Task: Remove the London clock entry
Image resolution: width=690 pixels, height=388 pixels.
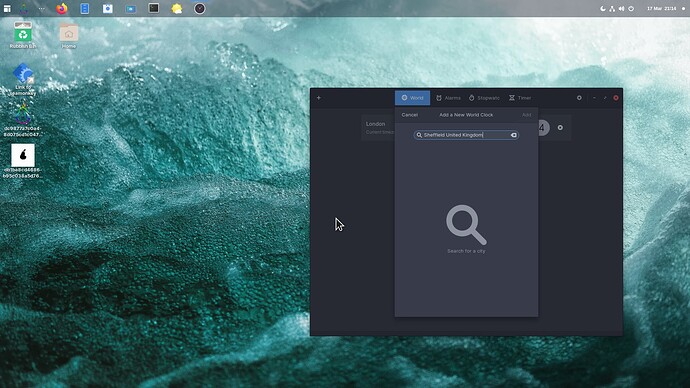Action: [560, 128]
